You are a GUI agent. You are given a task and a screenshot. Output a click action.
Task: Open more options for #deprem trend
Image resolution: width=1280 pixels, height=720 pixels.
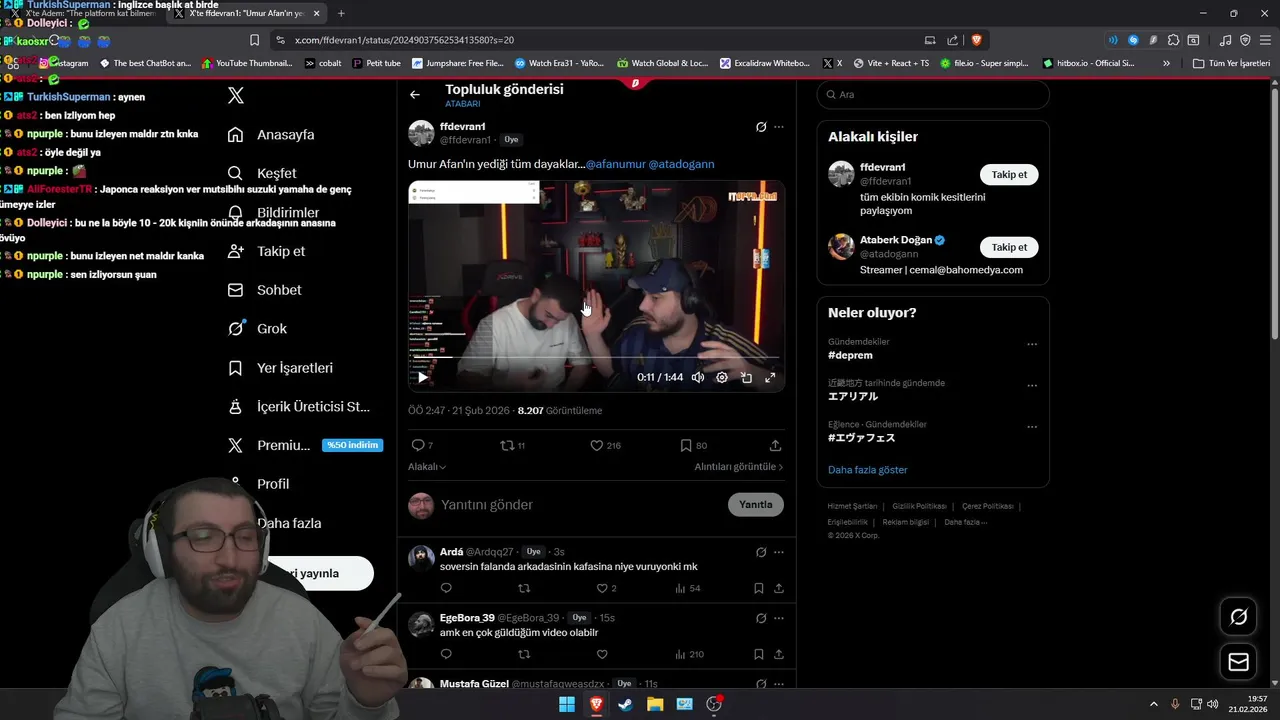coord(1032,344)
